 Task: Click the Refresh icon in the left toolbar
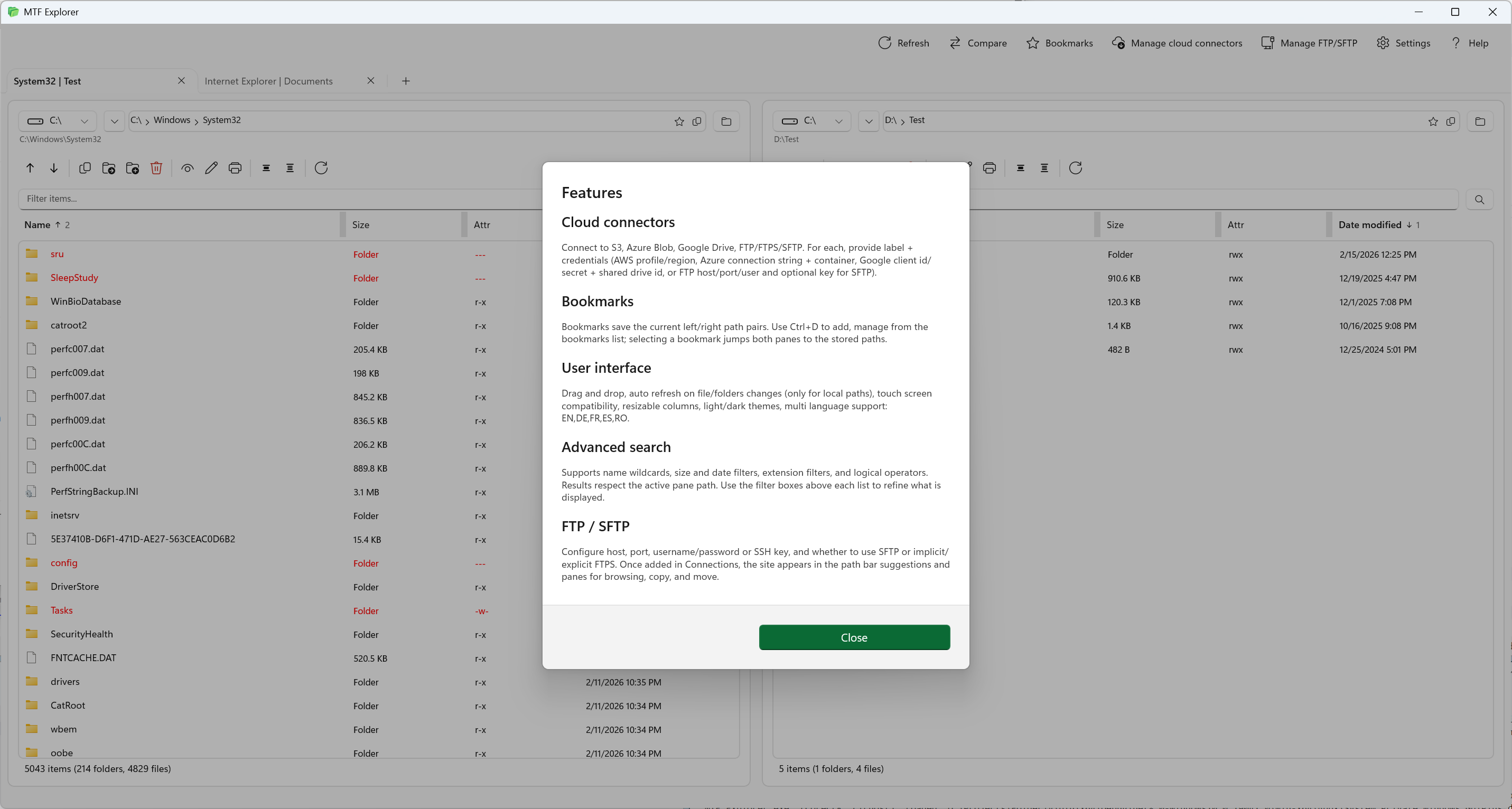click(x=321, y=168)
